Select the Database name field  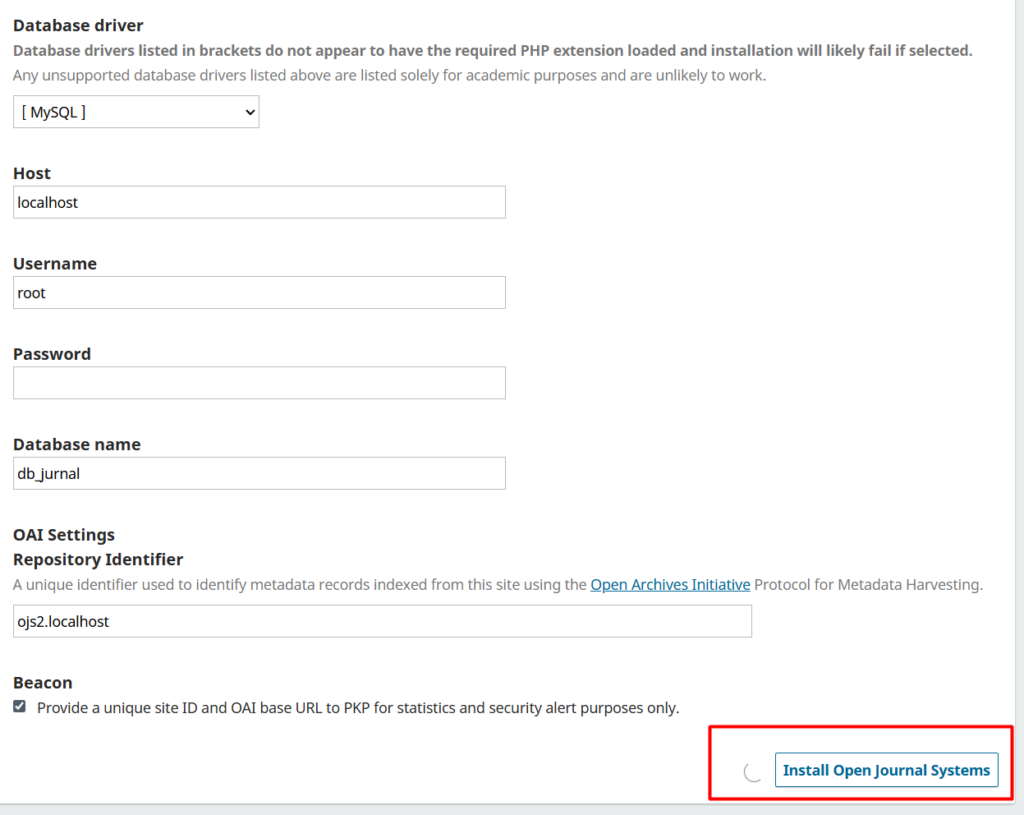click(x=259, y=473)
